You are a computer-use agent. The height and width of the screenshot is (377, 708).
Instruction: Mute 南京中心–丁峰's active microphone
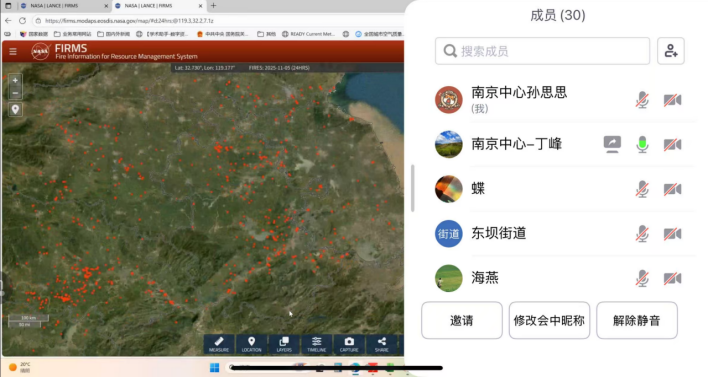coord(642,144)
